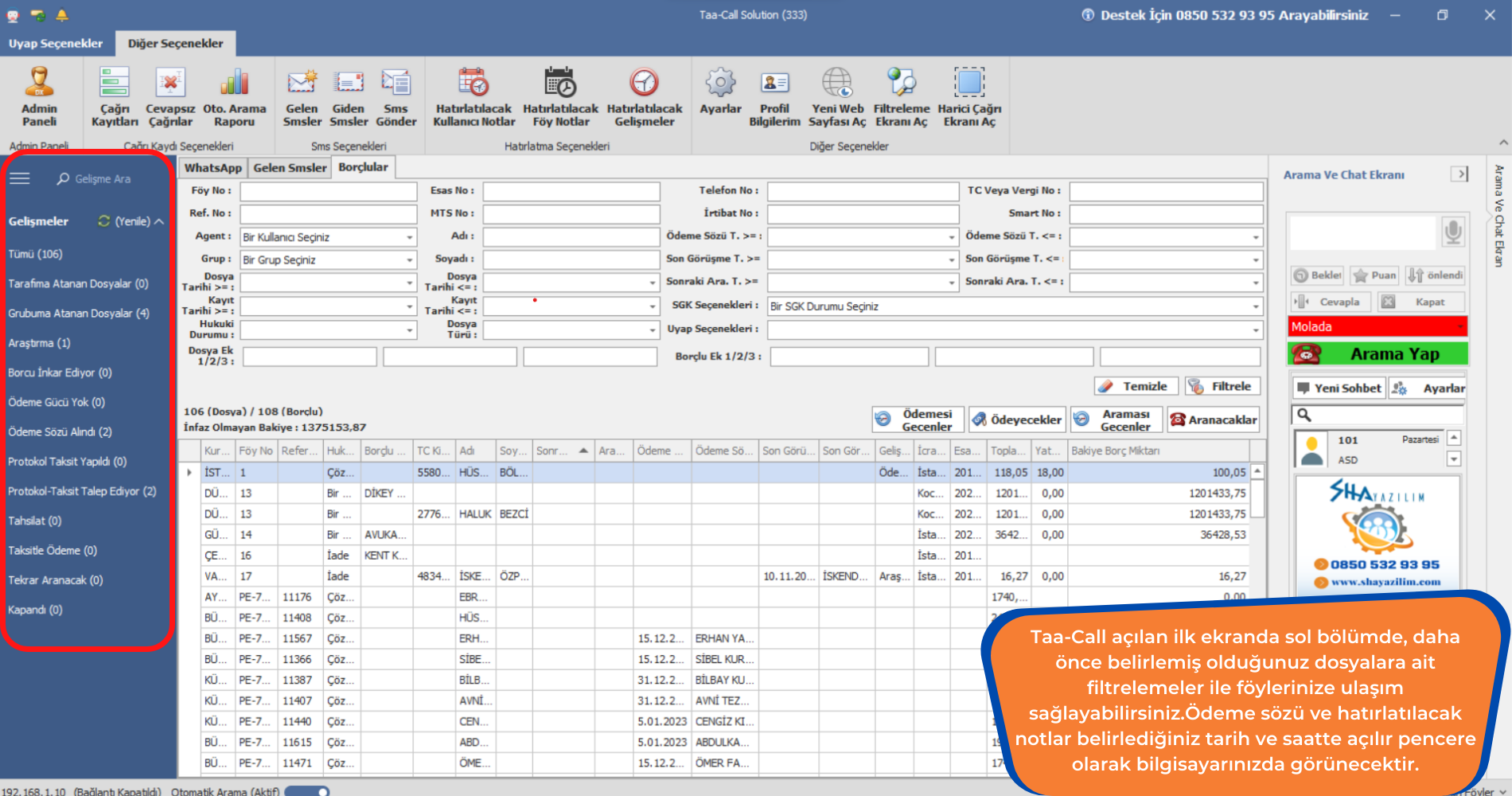Screen dimensions: 1512x796
Task: Open Giden Smsler sent messages
Action: (349, 96)
